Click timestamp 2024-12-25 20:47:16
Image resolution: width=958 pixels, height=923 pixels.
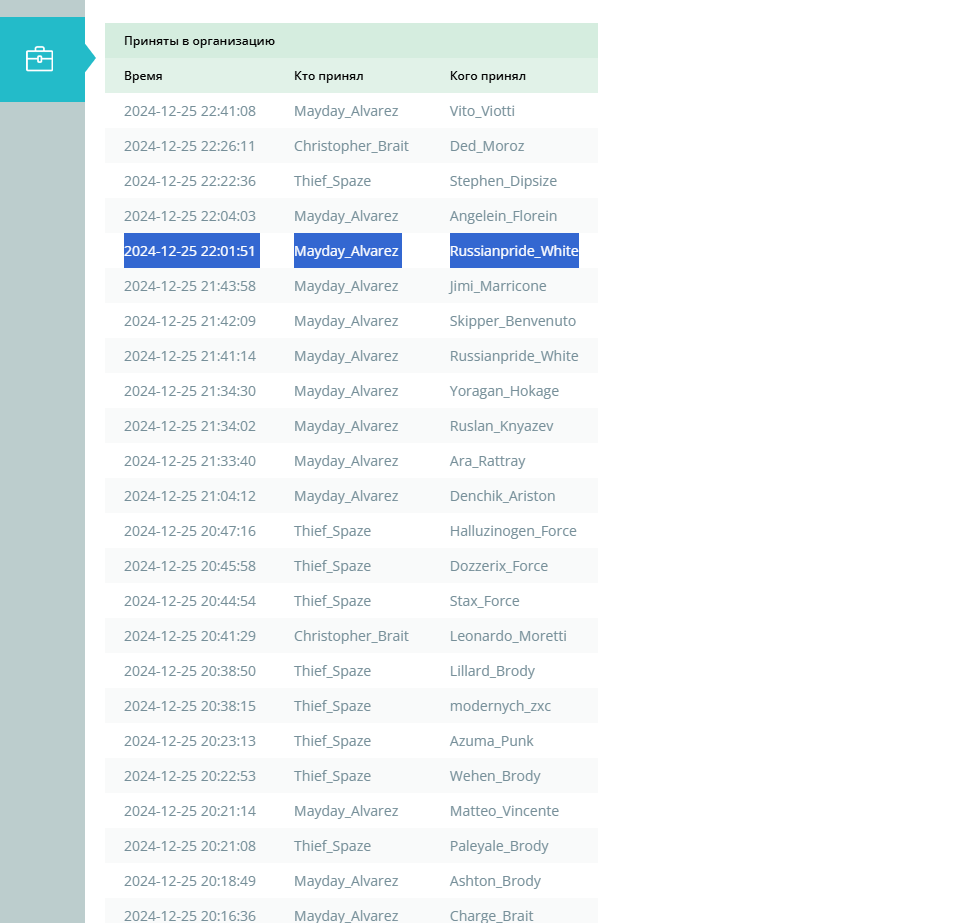(190, 531)
